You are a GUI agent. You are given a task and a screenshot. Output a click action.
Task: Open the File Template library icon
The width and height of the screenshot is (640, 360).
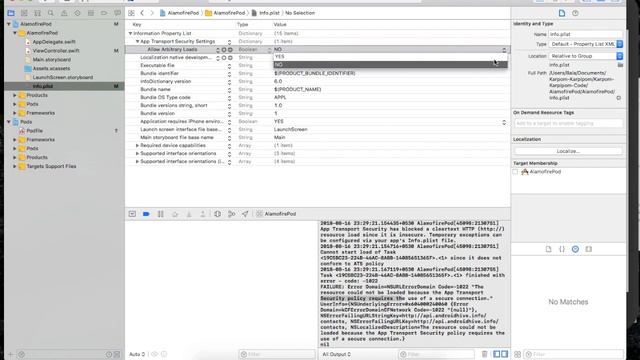pyautogui.click(x=548, y=249)
